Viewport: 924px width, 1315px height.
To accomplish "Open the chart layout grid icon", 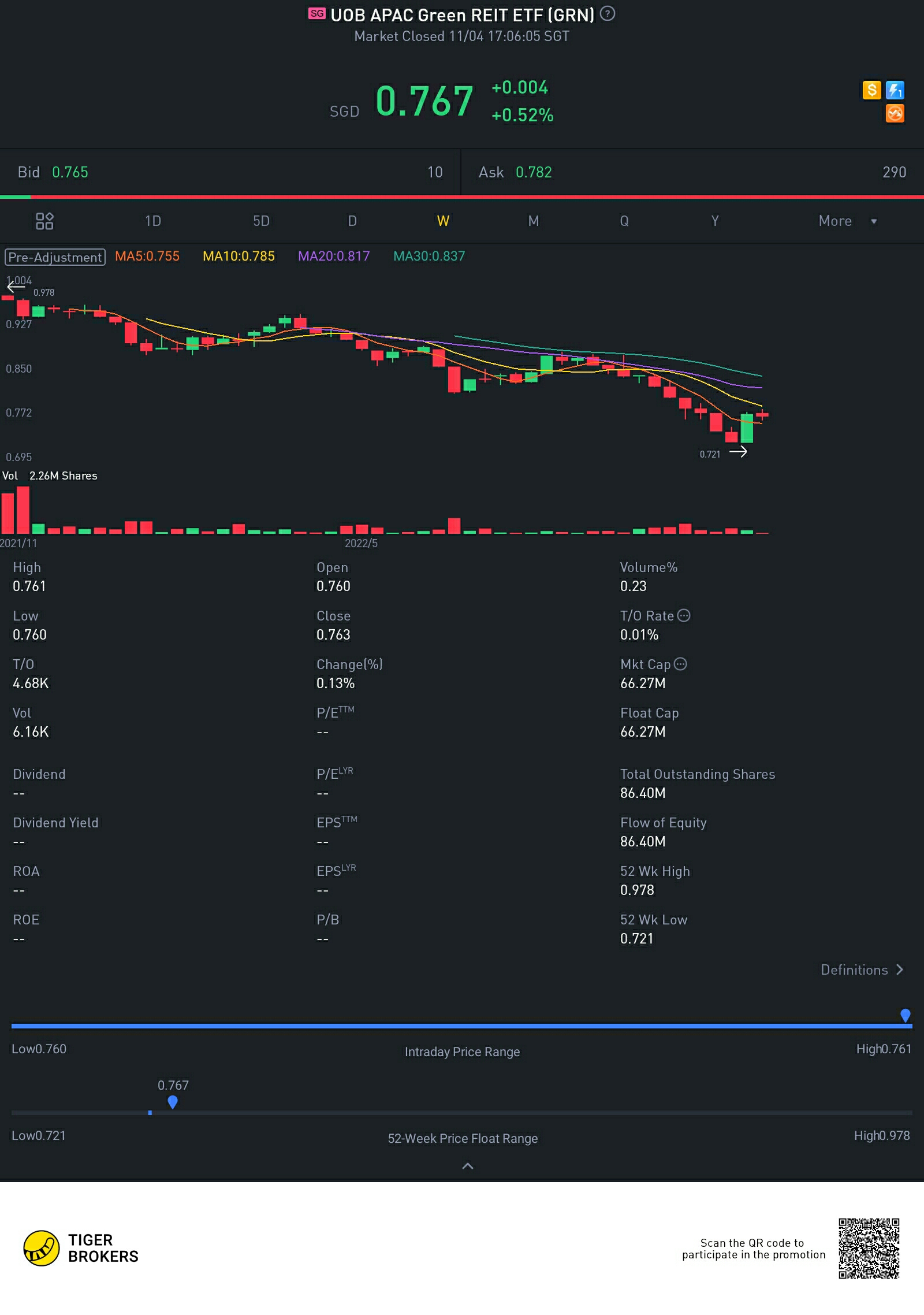I will [44, 221].
